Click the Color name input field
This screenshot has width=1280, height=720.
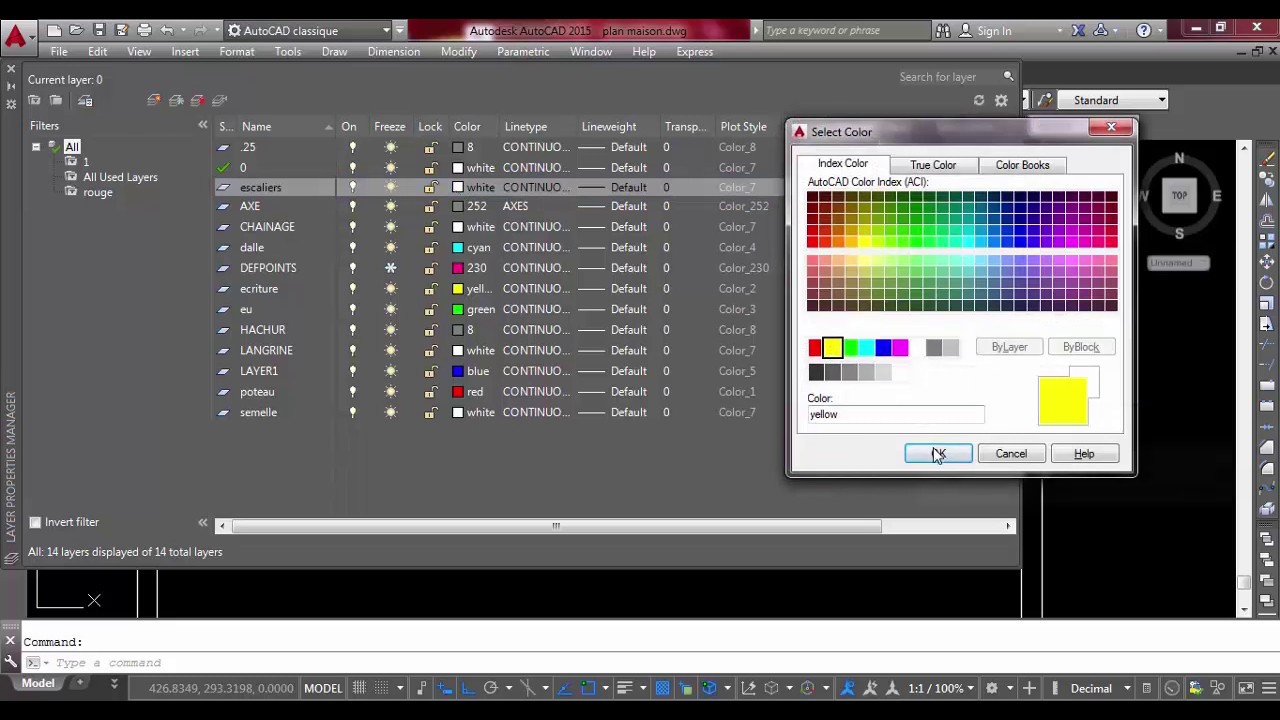point(896,414)
